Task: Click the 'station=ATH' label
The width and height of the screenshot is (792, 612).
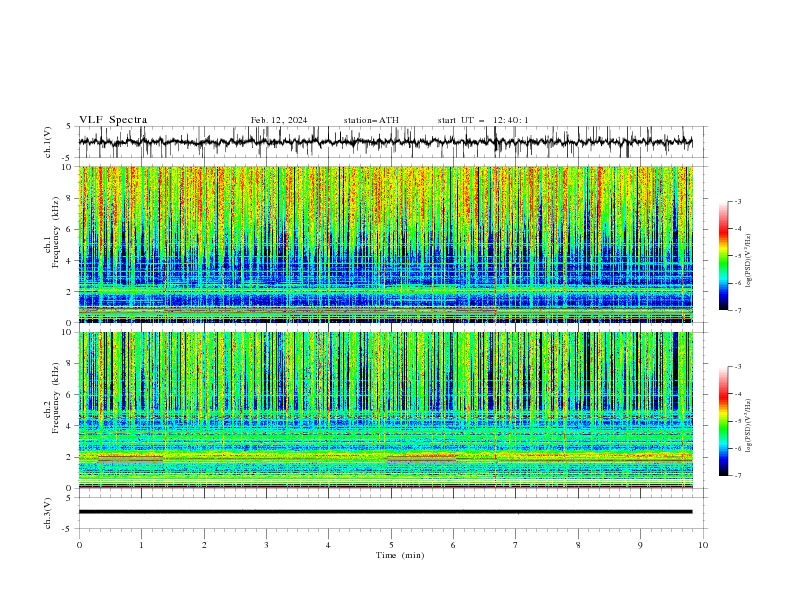Action: pyautogui.click(x=371, y=120)
